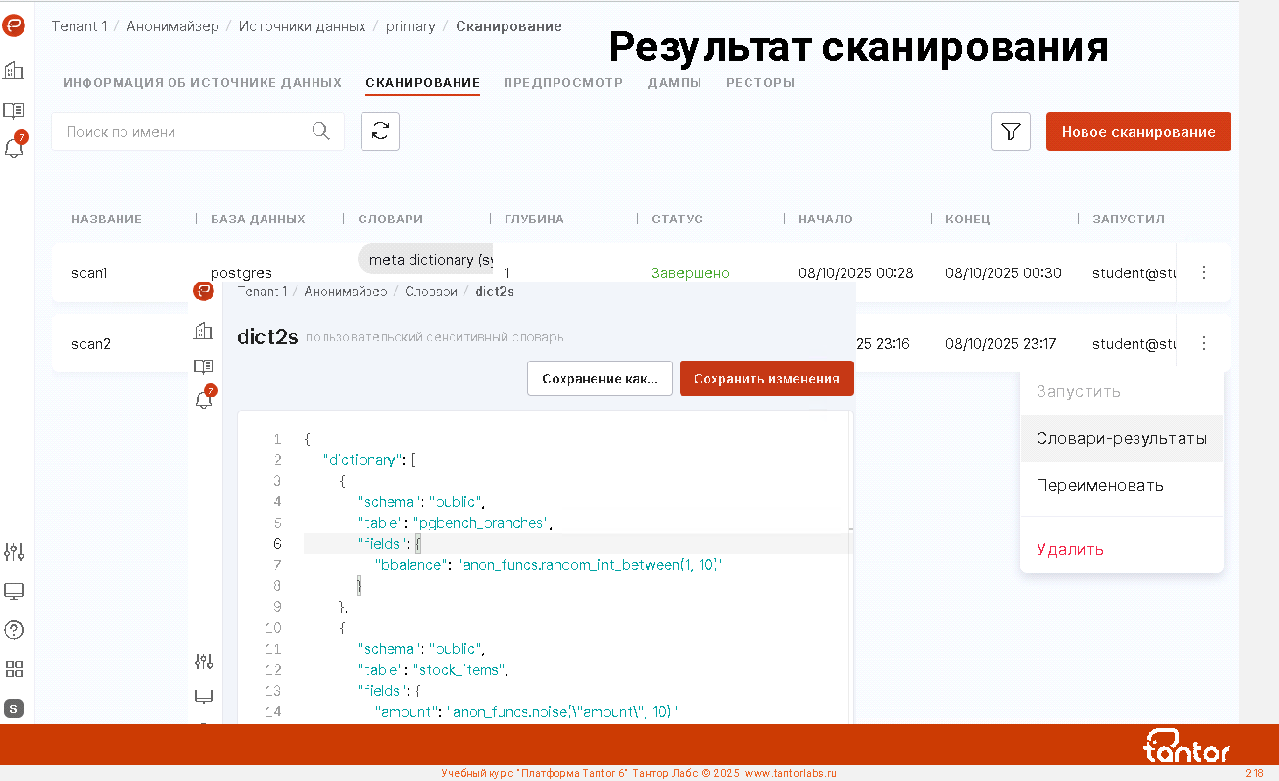Click the Сохранение как... button

(x=599, y=379)
